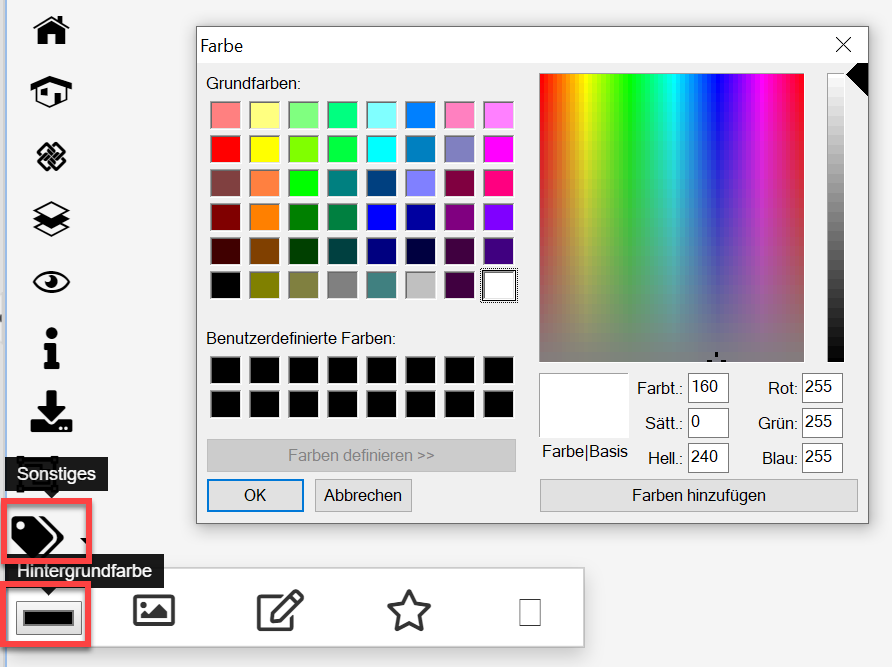Select the last custom color slot in second row
The height and width of the screenshot is (667, 892).
(x=498, y=404)
